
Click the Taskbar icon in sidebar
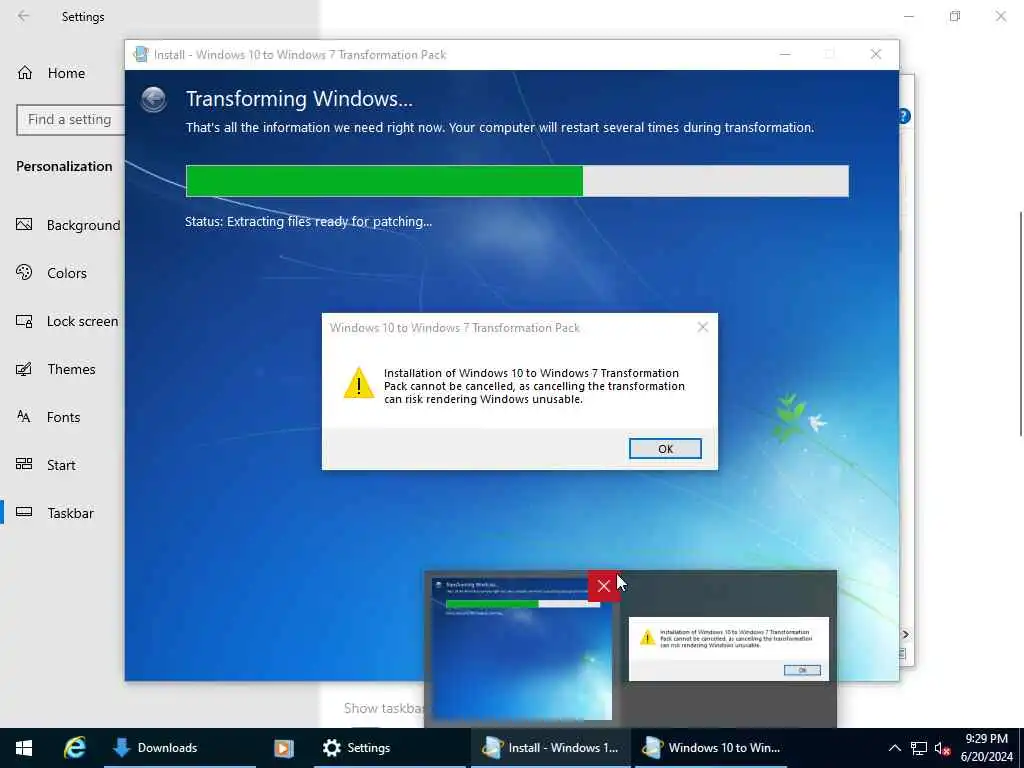click(24, 511)
